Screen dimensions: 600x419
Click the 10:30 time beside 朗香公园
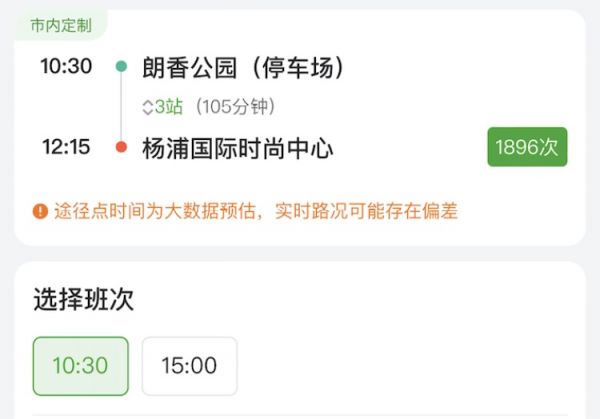coord(66,67)
